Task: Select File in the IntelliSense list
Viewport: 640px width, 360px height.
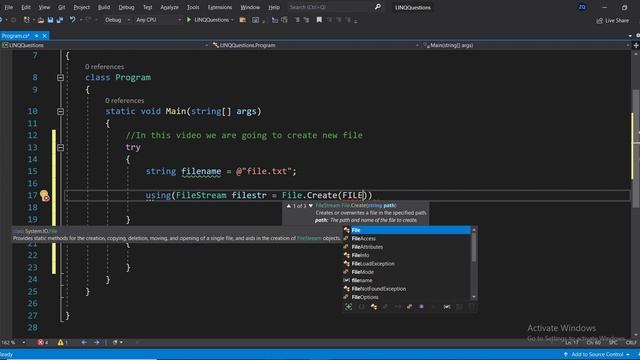Action: point(407,230)
